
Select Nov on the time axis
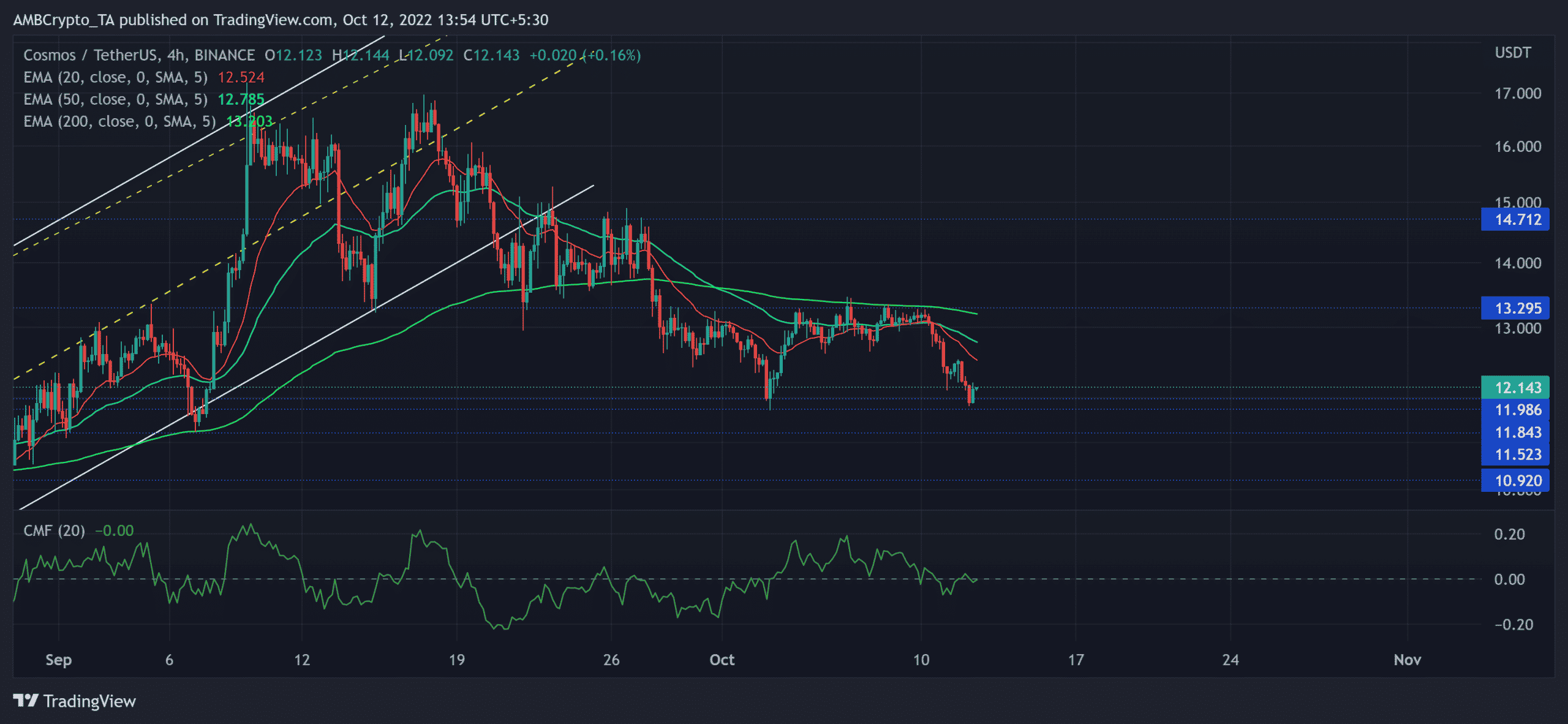click(x=1408, y=660)
